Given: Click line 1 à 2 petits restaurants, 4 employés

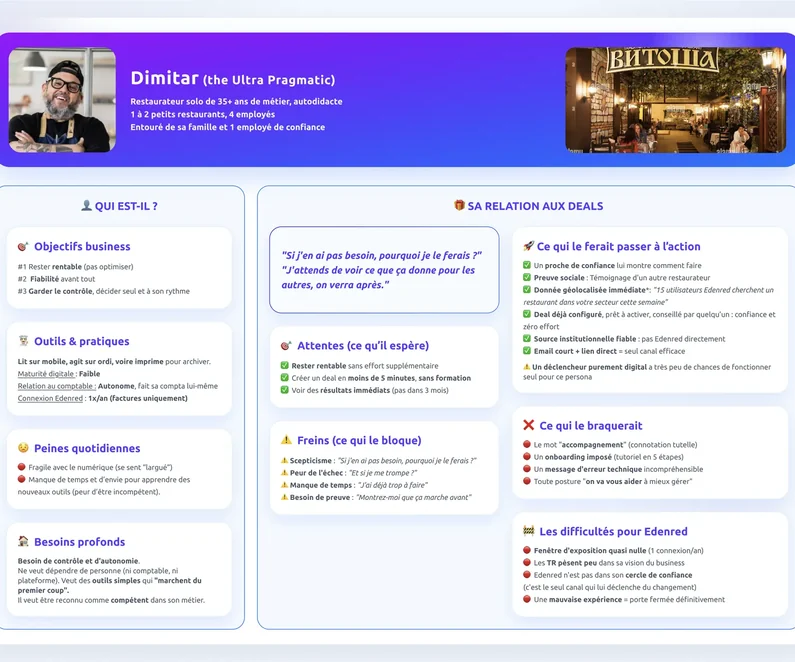Looking at the screenshot, I should coord(203,115).
